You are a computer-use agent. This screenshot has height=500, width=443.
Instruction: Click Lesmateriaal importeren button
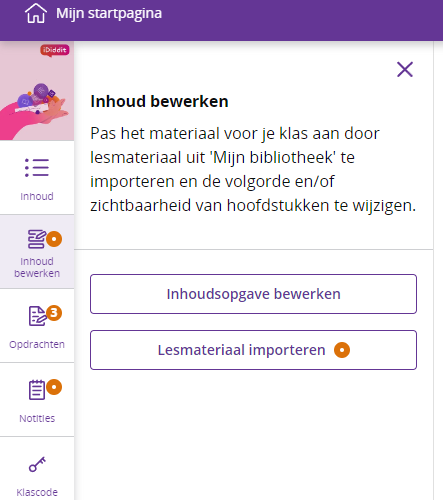(x=253, y=350)
